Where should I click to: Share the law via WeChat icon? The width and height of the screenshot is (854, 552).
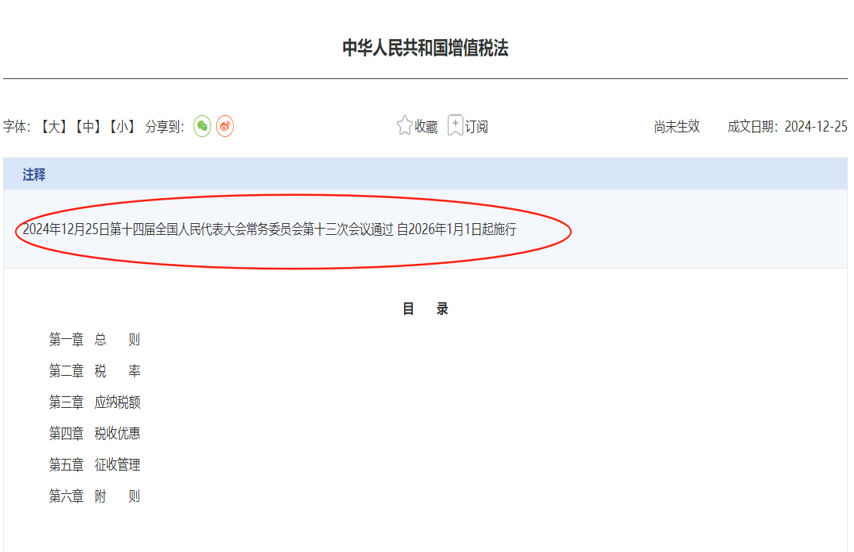202,127
